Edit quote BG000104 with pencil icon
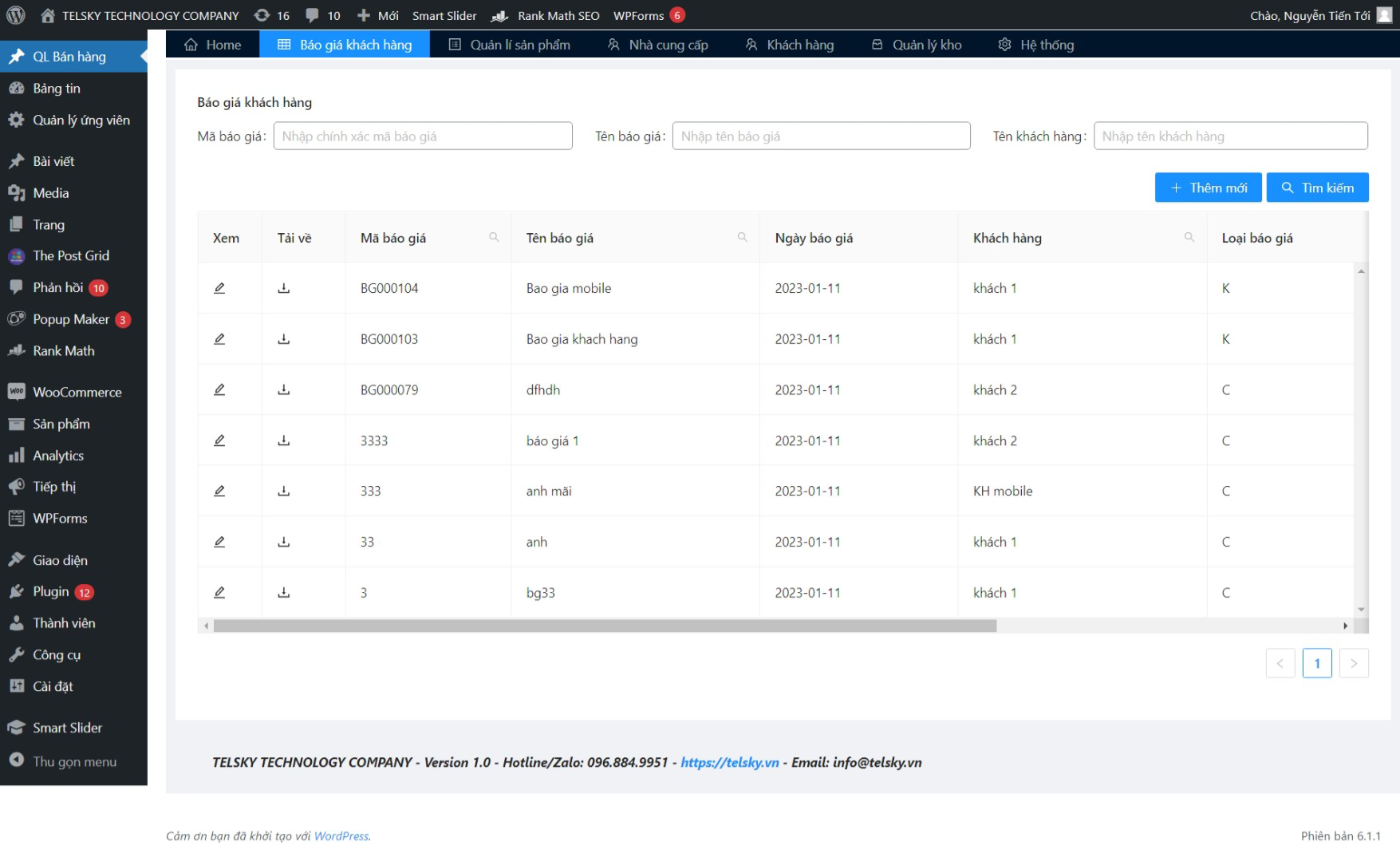 pyautogui.click(x=219, y=288)
